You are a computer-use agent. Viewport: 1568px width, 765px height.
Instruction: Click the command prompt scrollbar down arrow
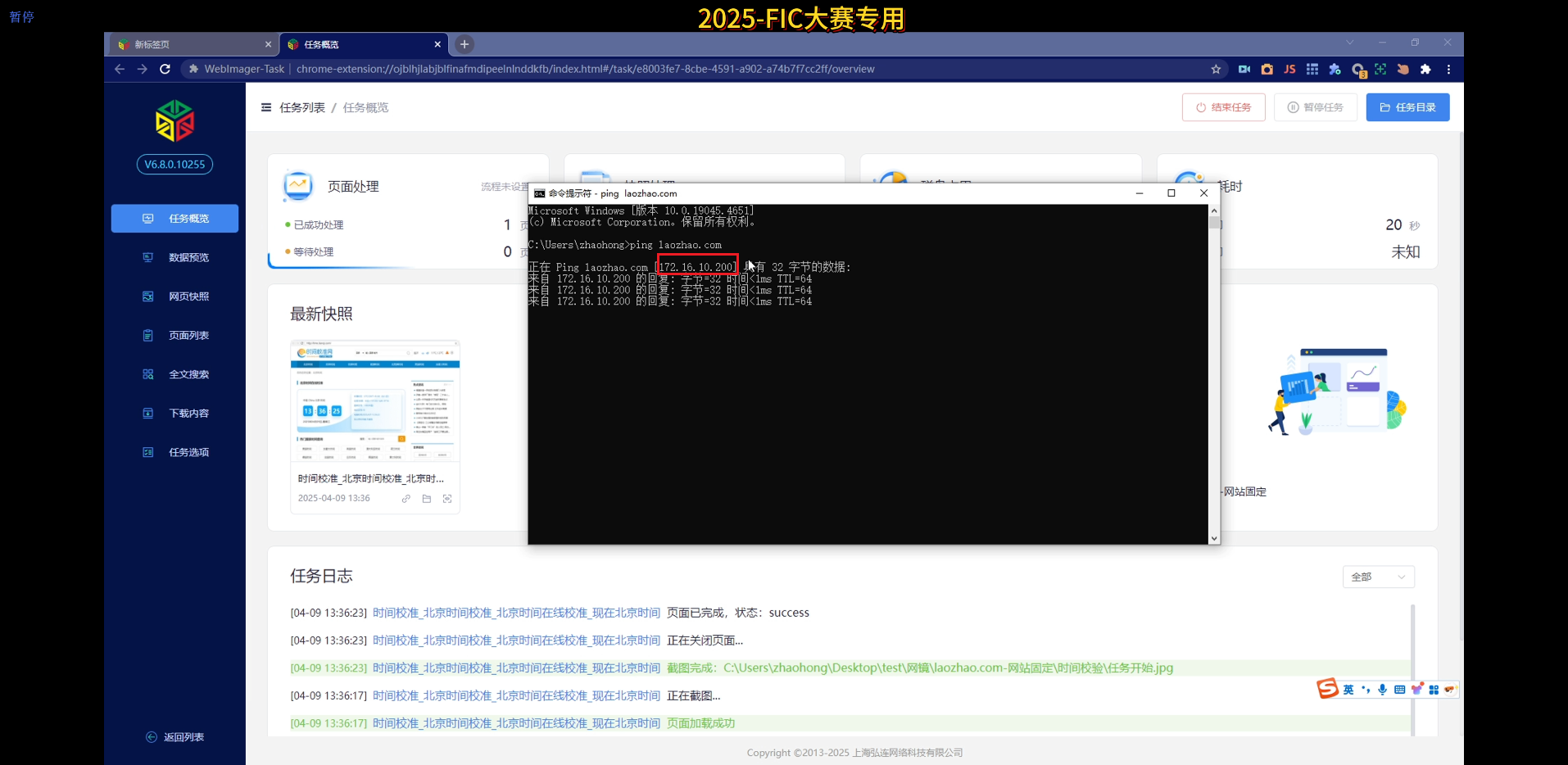pos(1214,538)
